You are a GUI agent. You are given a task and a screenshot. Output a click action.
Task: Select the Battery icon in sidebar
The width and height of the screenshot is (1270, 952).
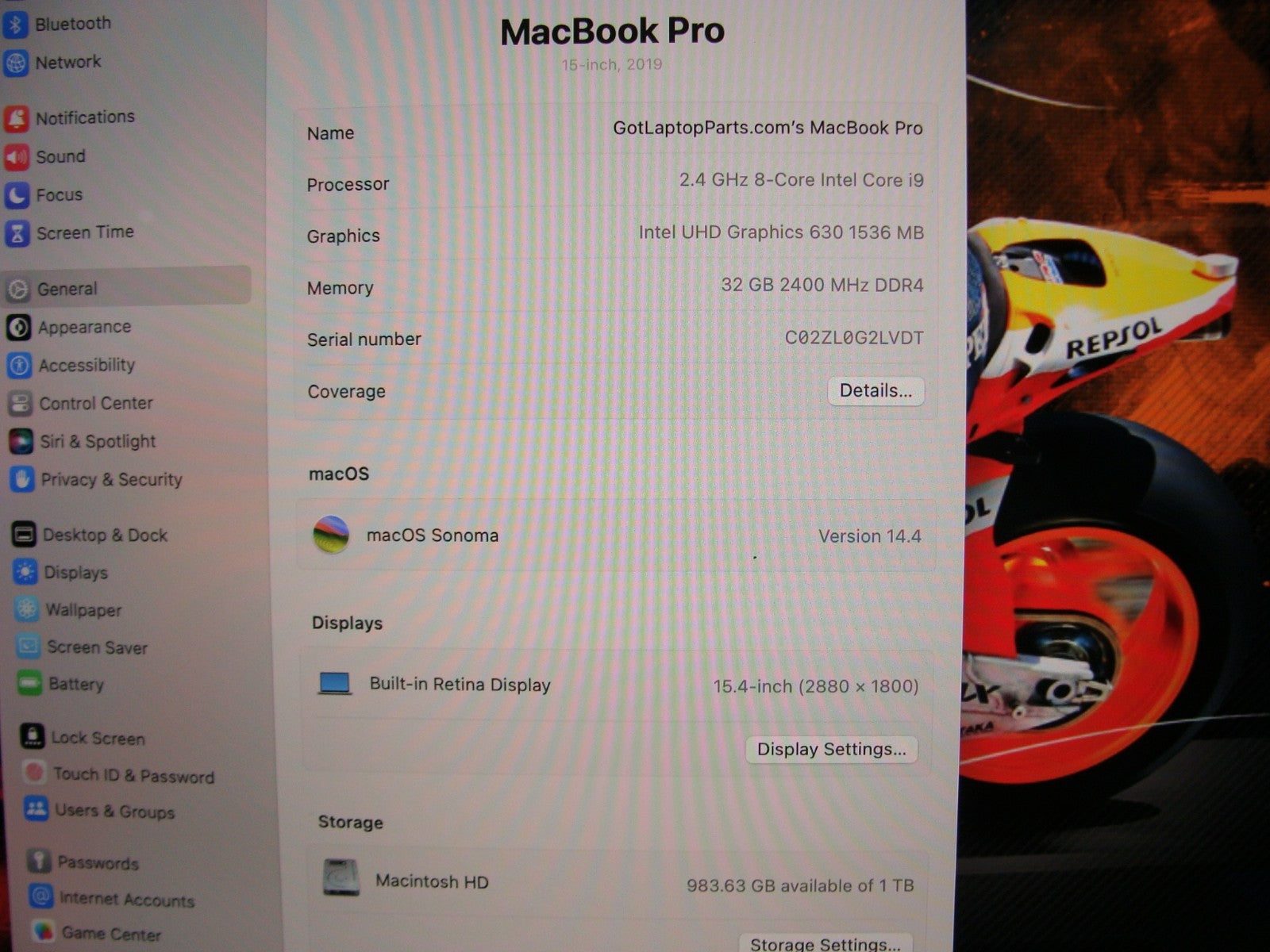(29, 684)
